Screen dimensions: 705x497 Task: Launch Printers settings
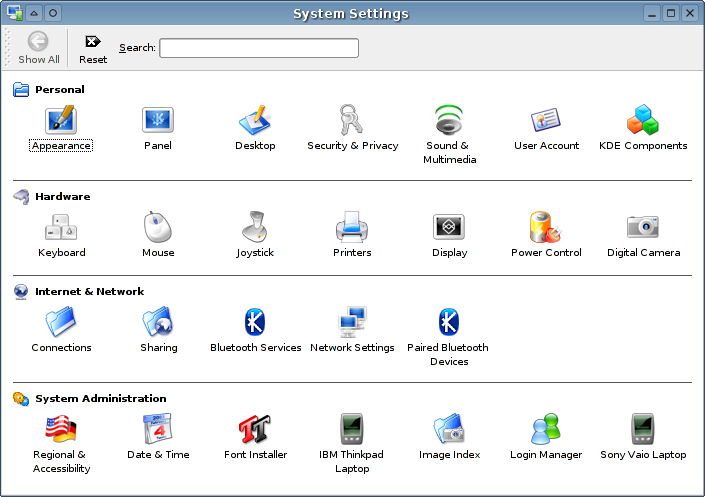pyautogui.click(x=352, y=229)
